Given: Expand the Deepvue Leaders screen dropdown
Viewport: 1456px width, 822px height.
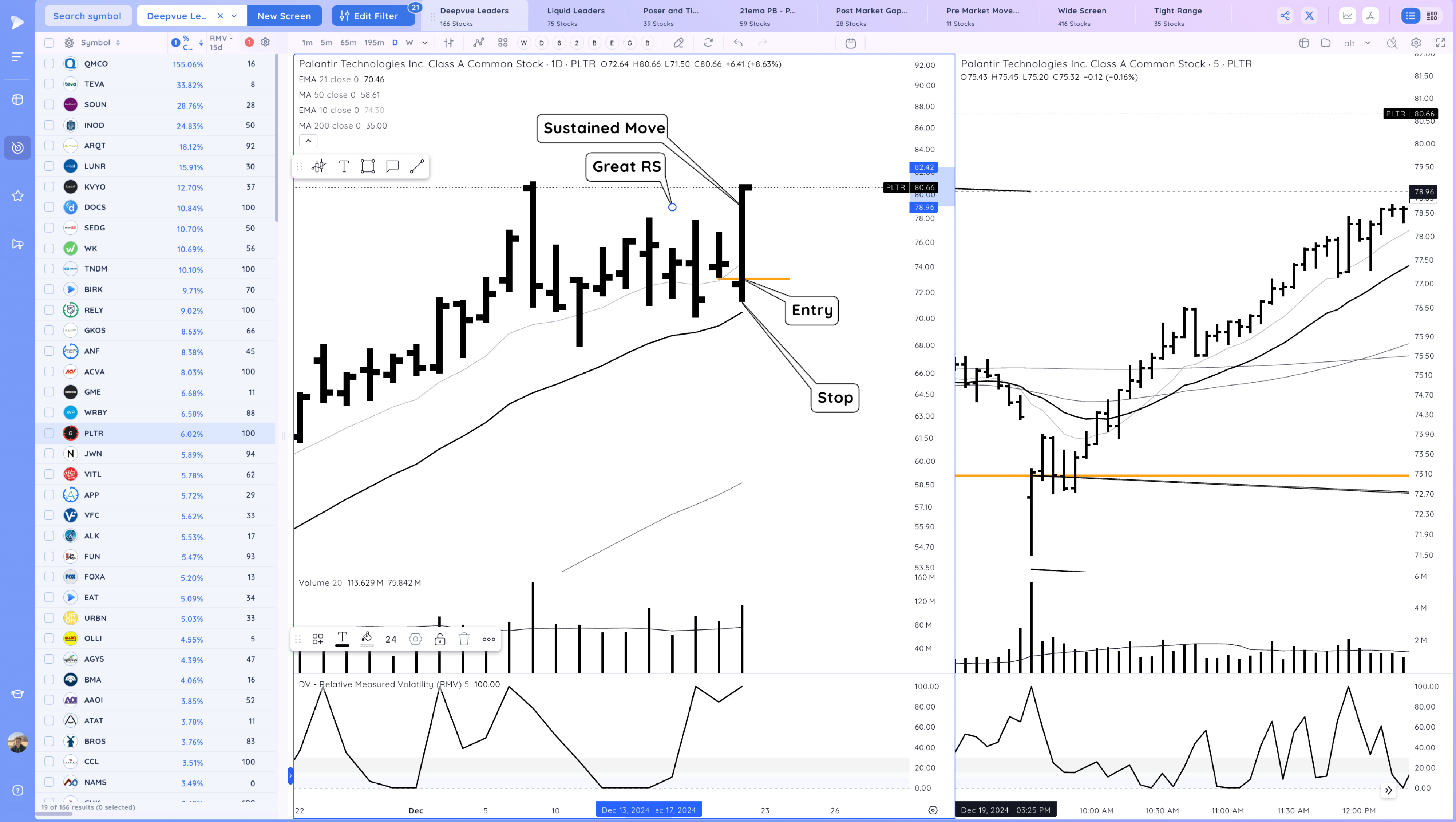Looking at the screenshot, I should click(x=234, y=16).
